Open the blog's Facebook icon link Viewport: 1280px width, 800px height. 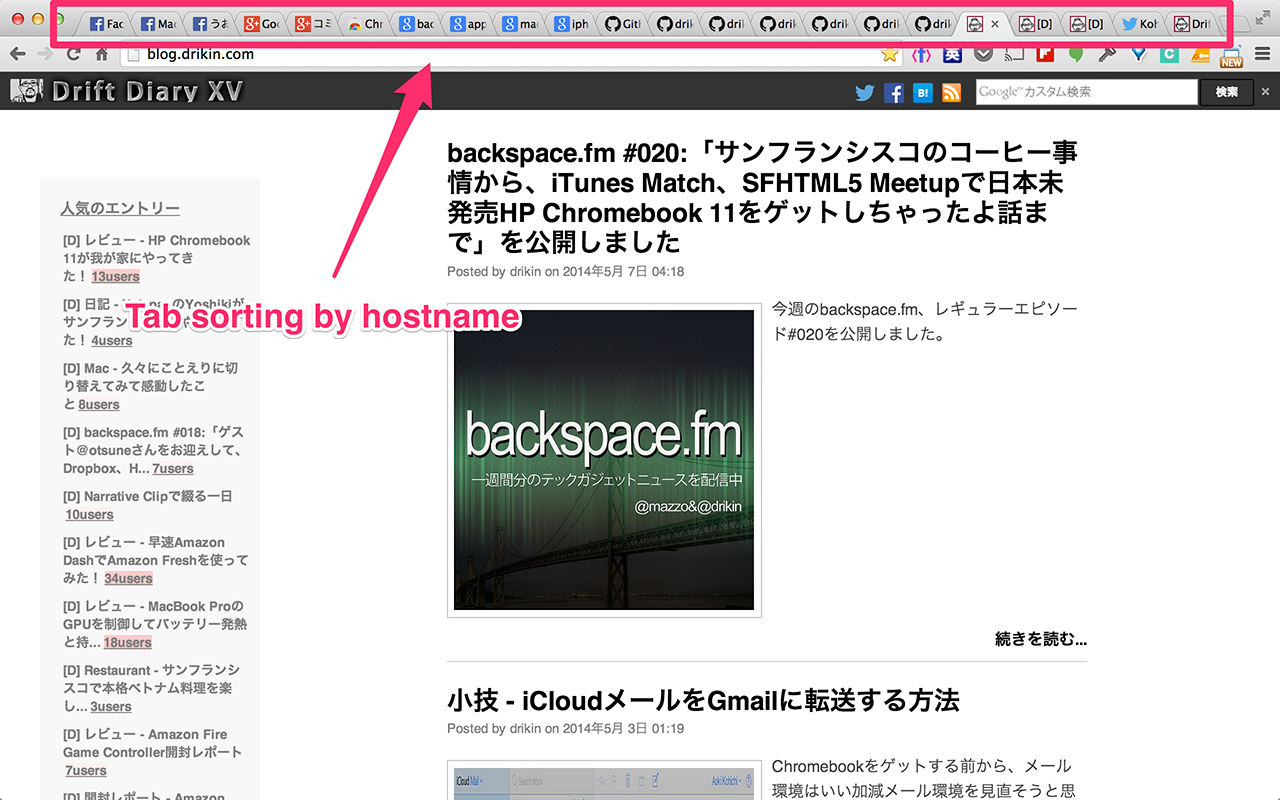[x=894, y=93]
